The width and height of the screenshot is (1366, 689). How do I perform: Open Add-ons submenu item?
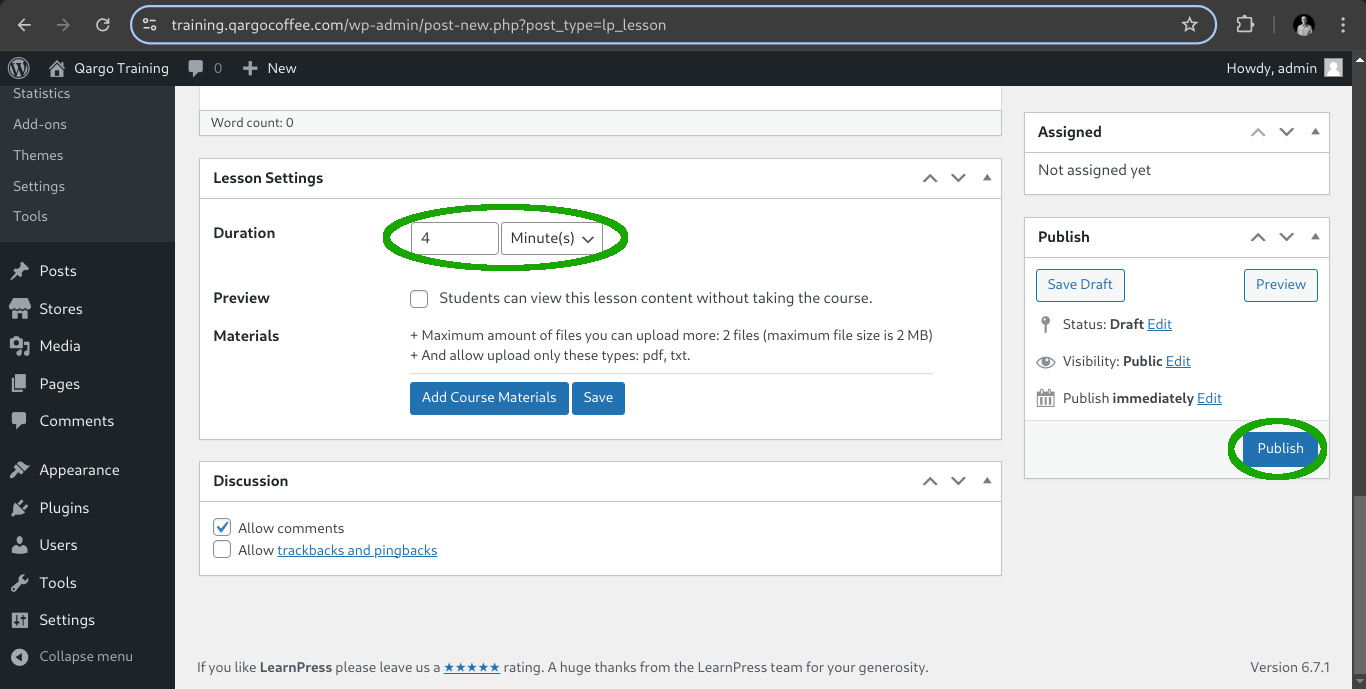pyautogui.click(x=40, y=124)
